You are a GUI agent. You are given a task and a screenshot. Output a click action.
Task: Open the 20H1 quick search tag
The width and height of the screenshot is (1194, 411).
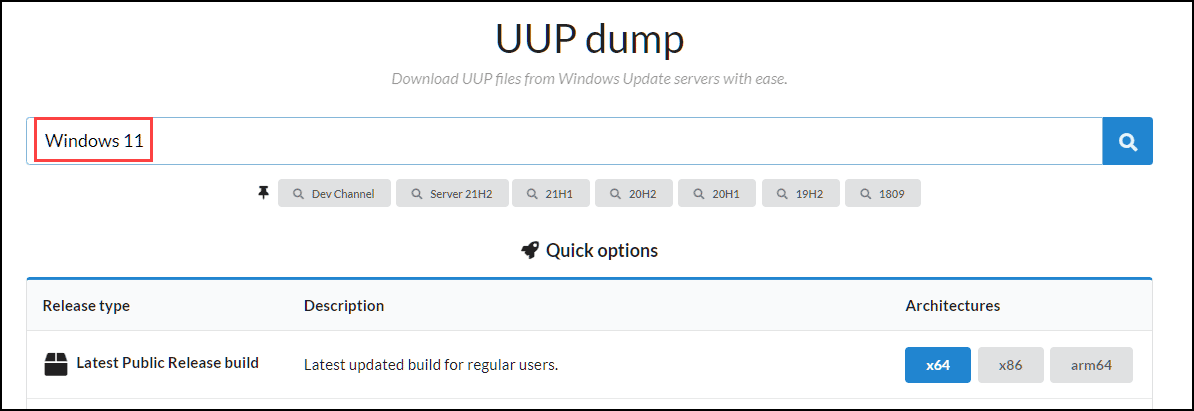(x=717, y=194)
